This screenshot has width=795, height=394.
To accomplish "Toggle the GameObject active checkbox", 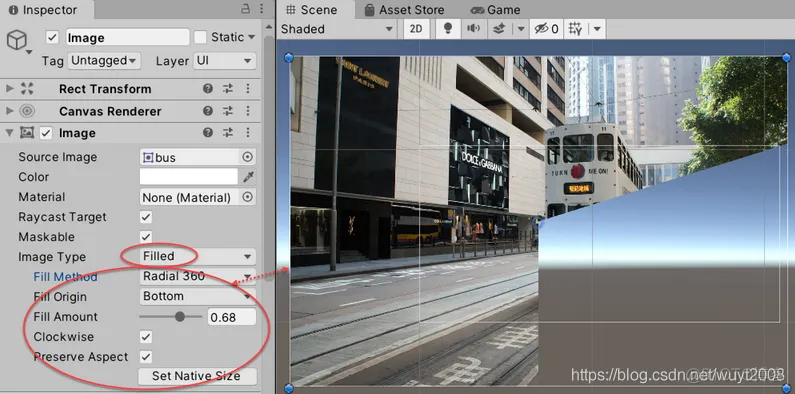I will tap(52, 38).
